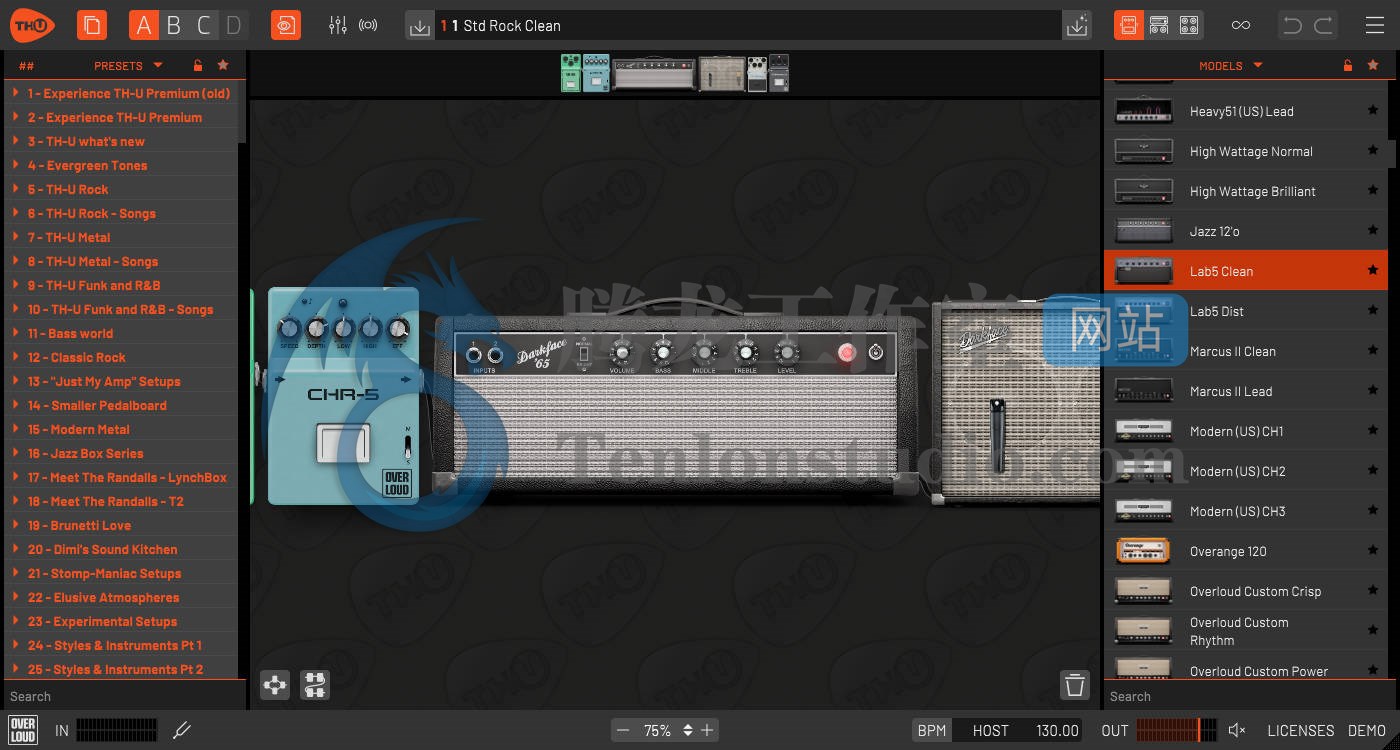Open the mixer sliders settings icon
The image size is (1400, 750).
338,25
